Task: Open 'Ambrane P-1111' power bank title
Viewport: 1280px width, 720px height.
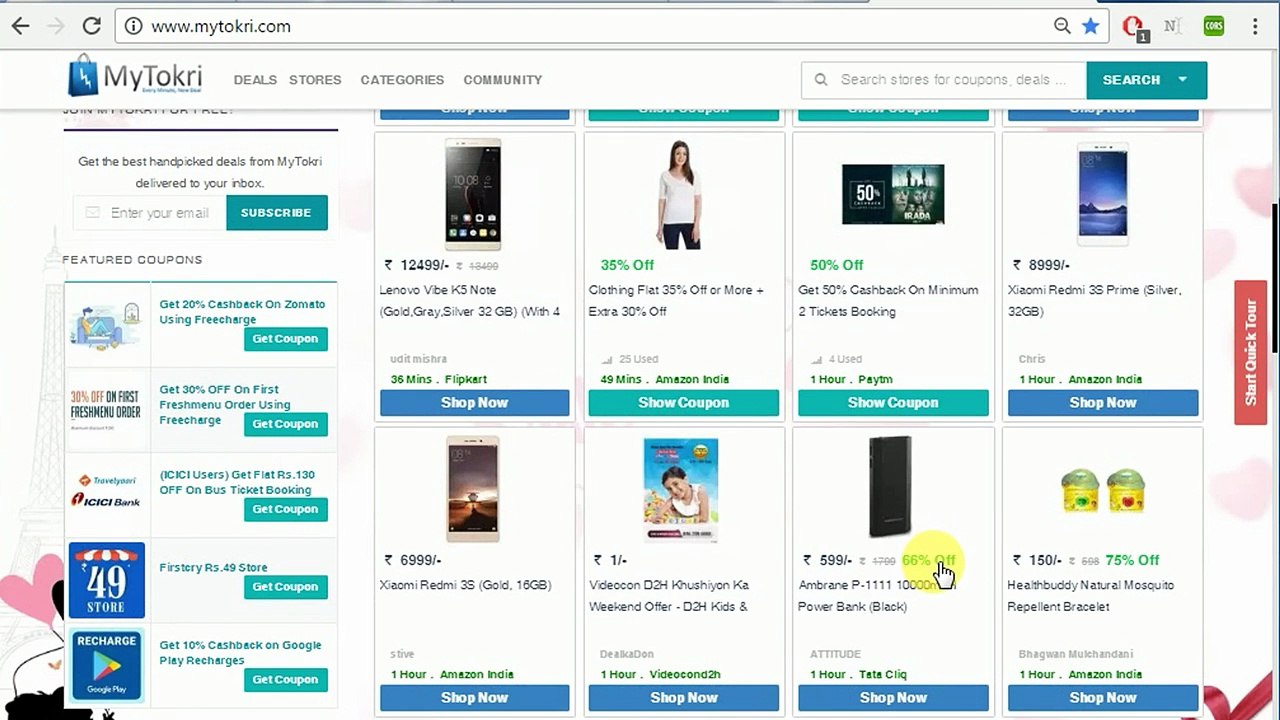Action: (x=877, y=596)
